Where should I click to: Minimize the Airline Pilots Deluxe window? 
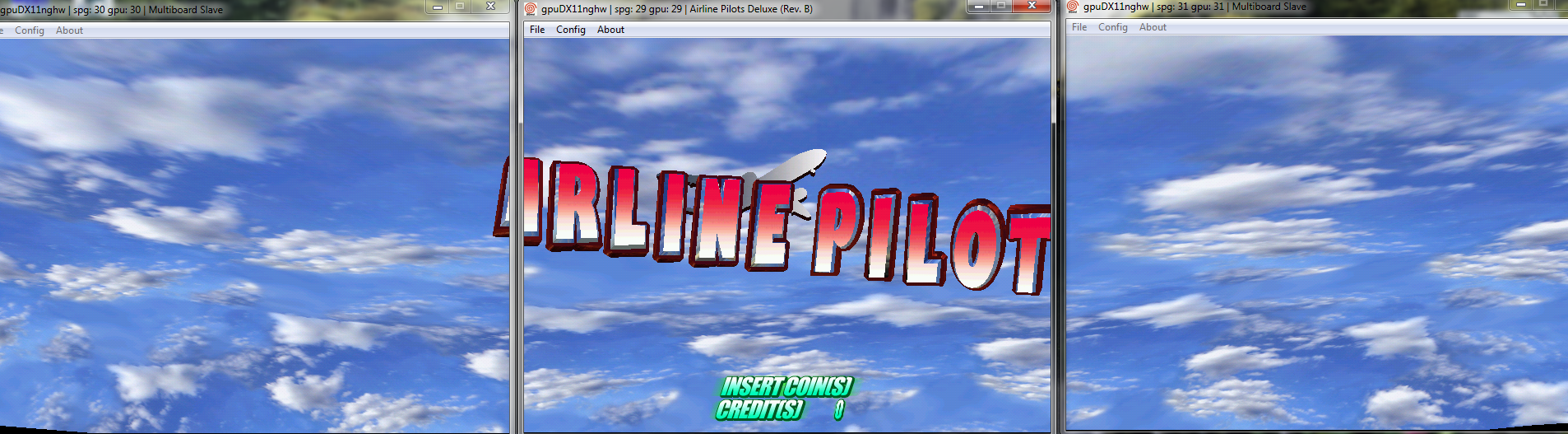[x=978, y=7]
